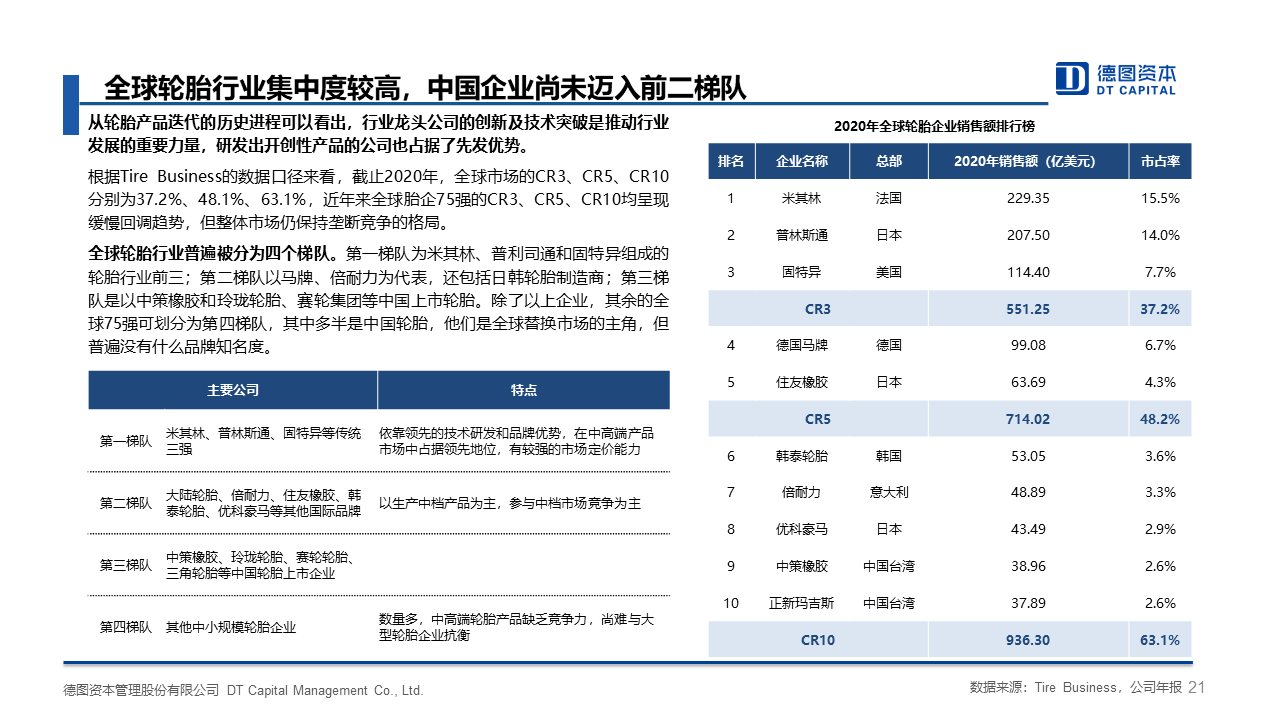Click the market share 14.0%

1160,235
